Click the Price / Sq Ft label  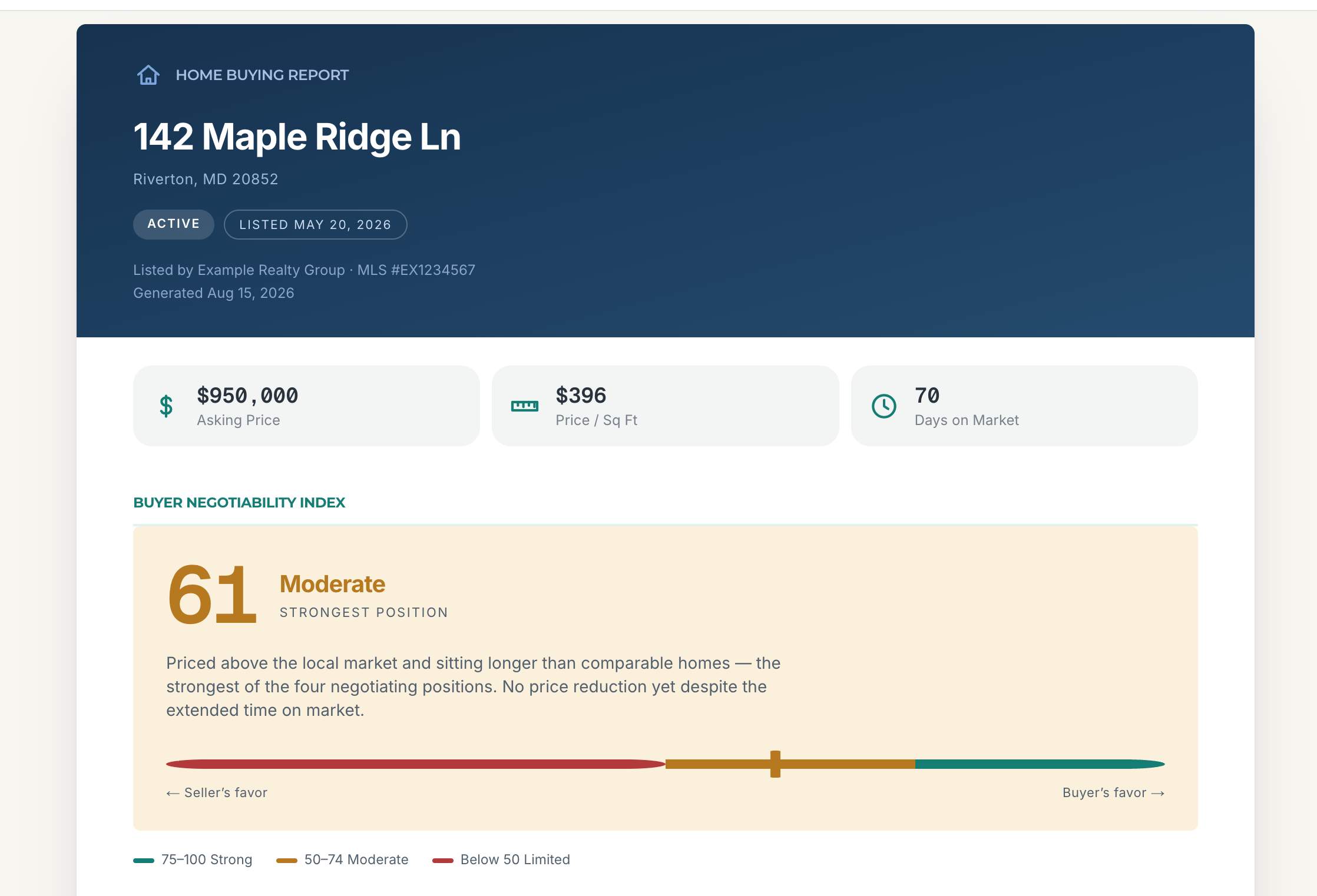point(596,420)
